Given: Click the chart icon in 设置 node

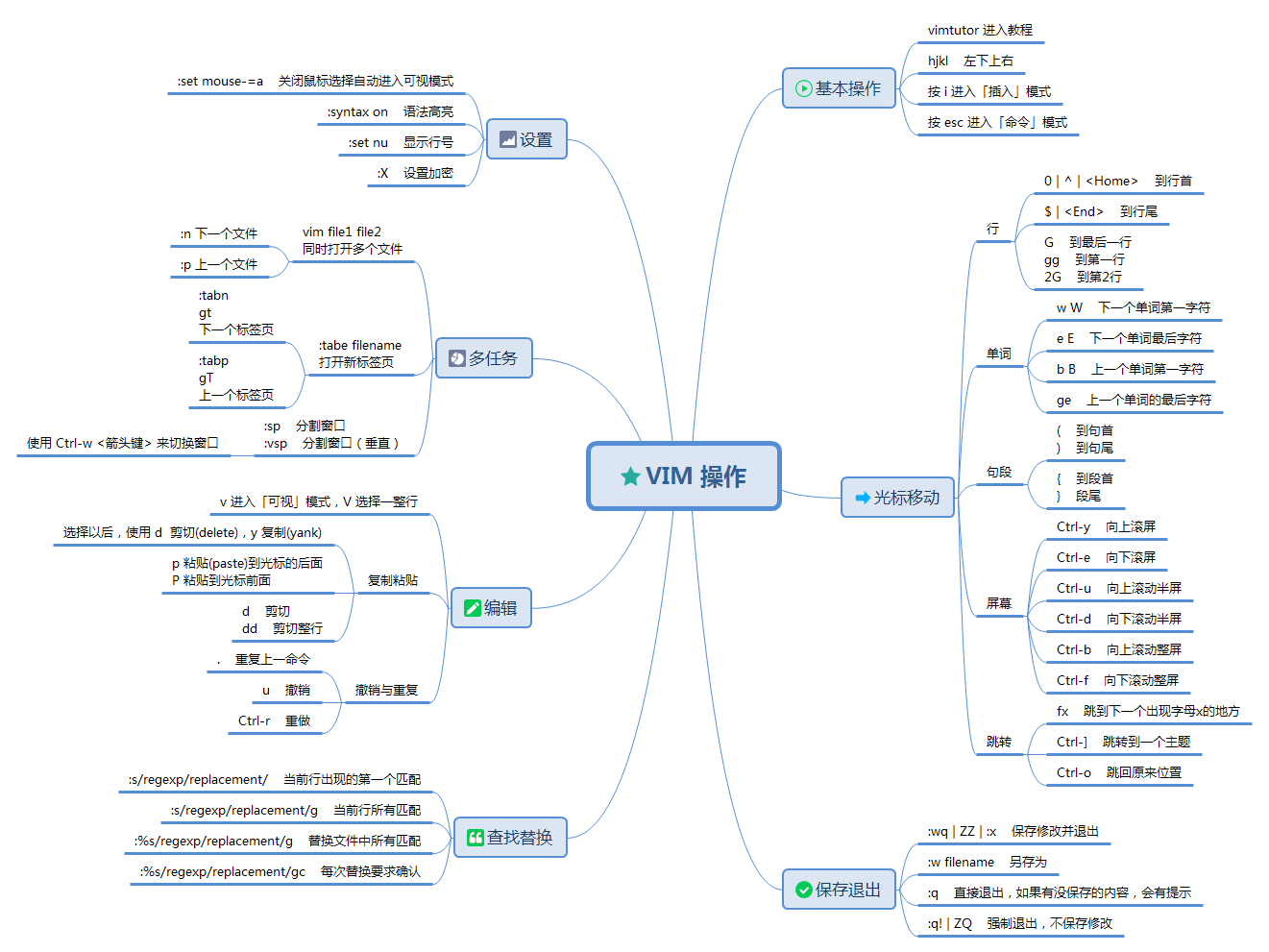Looking at the screenshot, I should [x=508, y=139].
